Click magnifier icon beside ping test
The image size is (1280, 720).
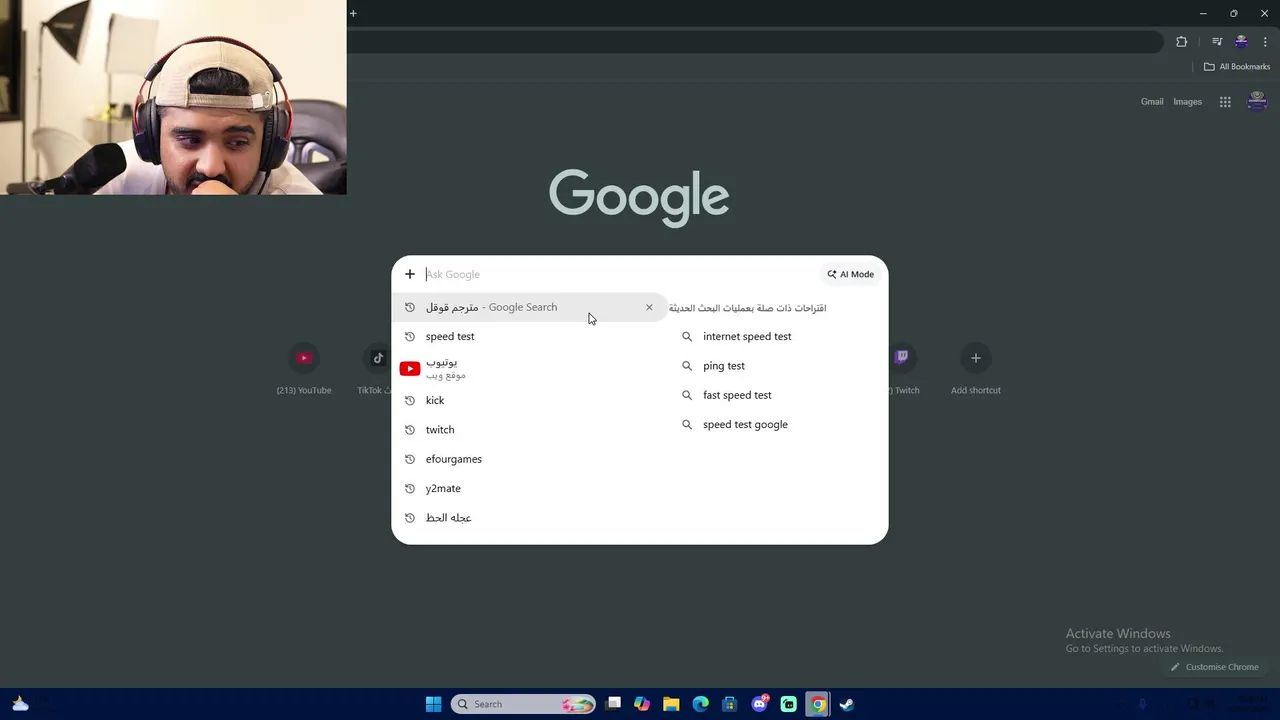(687, 366)
